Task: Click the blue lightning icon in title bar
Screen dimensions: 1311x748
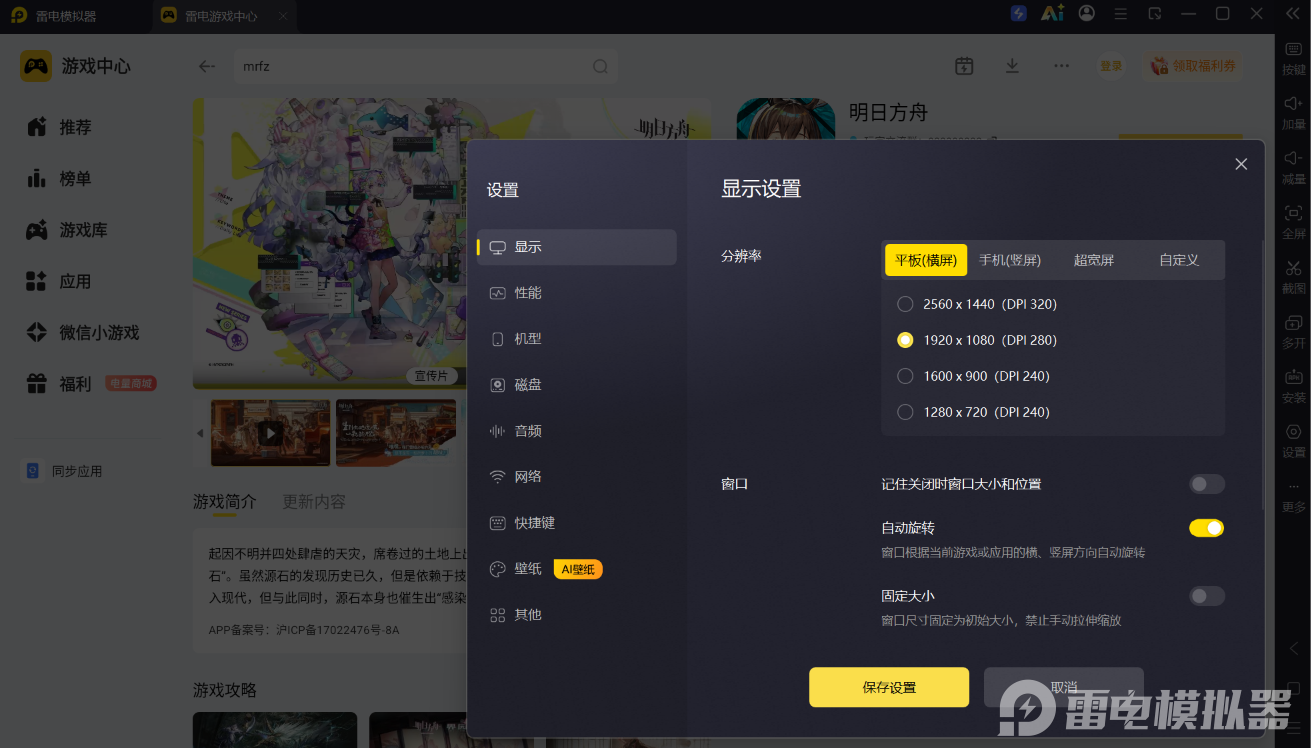Action: [1019, 13]
